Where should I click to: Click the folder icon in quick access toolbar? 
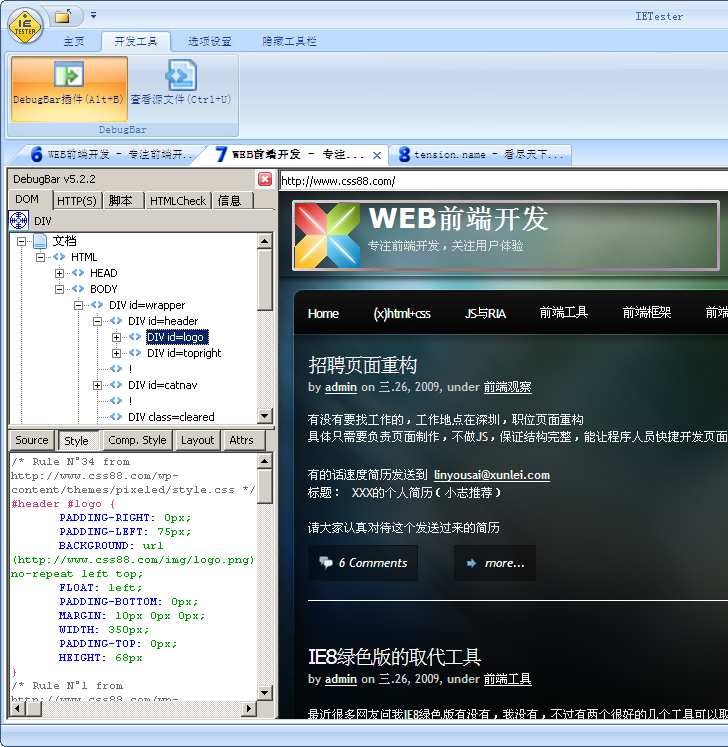click(x=63, y=16)
